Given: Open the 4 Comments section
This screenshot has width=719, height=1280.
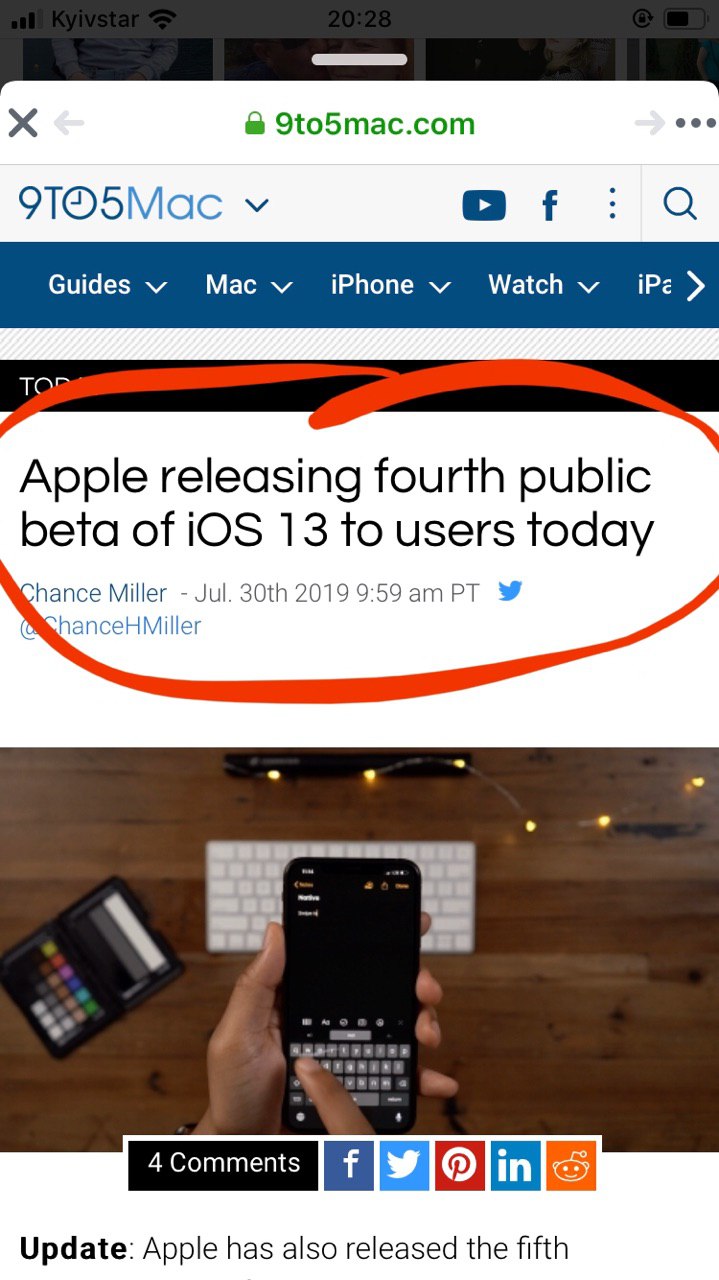Looking at the screenshot, I should [x=223, y=1163].
